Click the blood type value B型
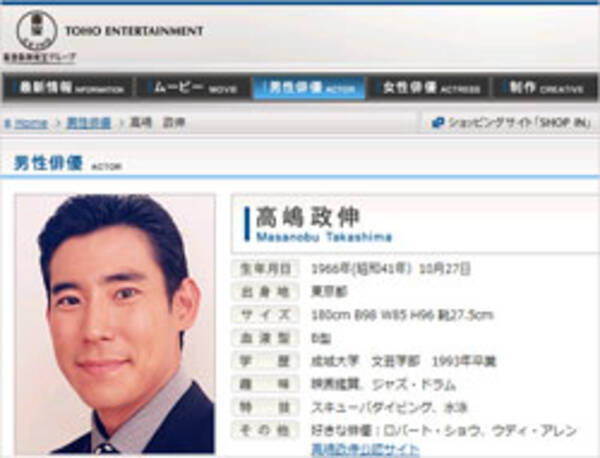 pos(321,338)
